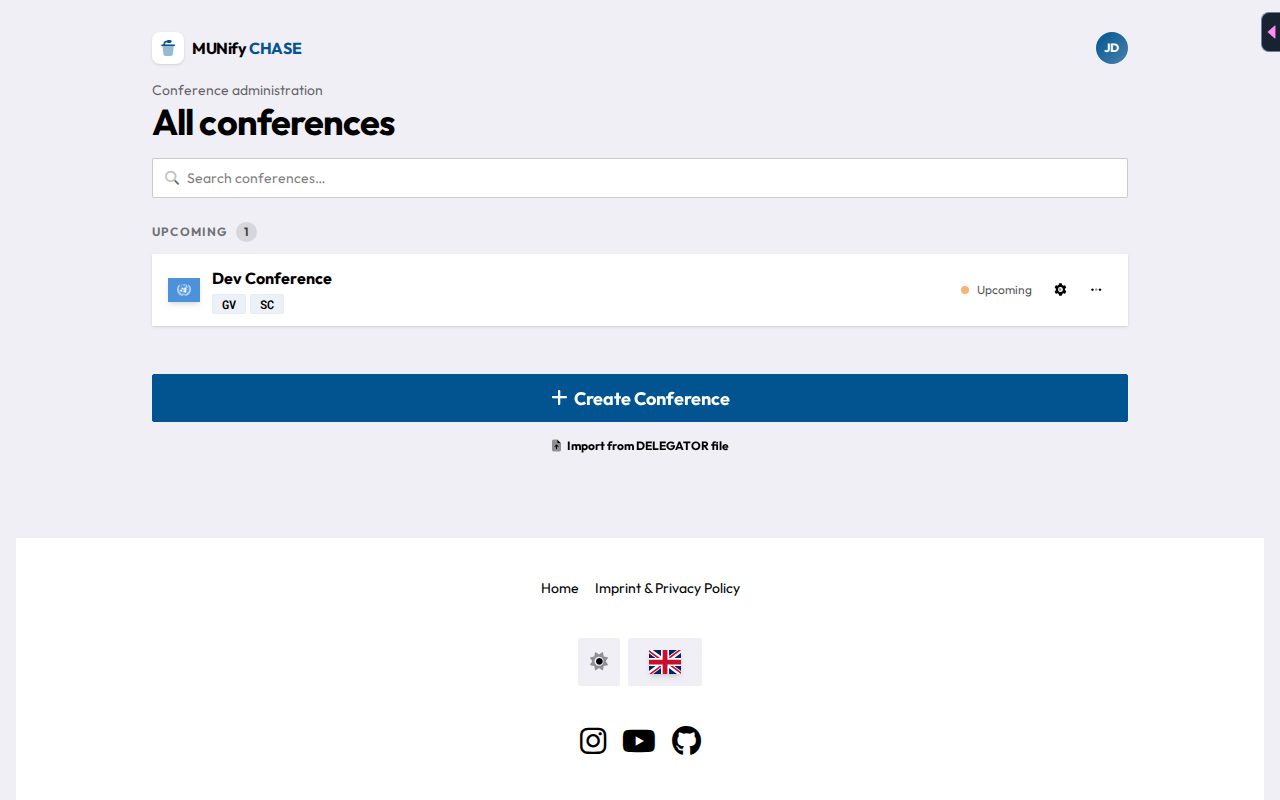Click the UPCOMING section heading
The image size is (1280, 800).
coord(189,232)
